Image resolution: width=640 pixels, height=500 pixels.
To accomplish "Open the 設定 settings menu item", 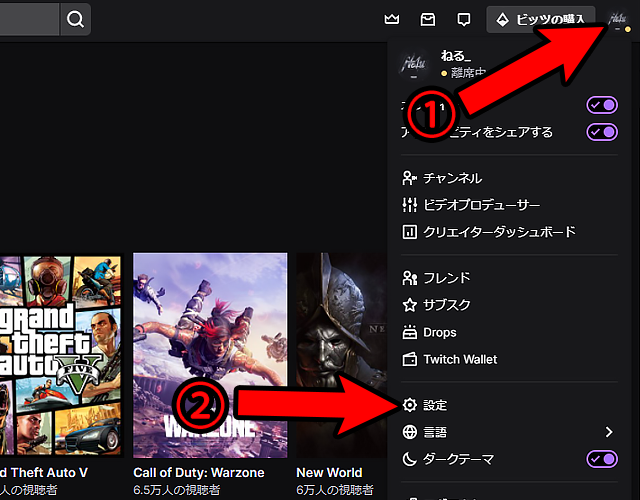I will [509, 405].
